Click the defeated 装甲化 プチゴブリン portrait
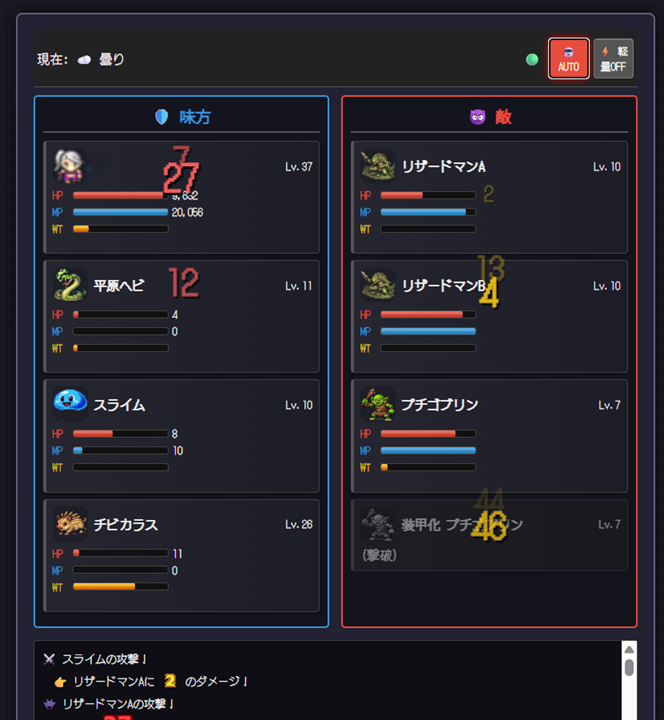Screen dimensions: 664x720 [378, 524]
